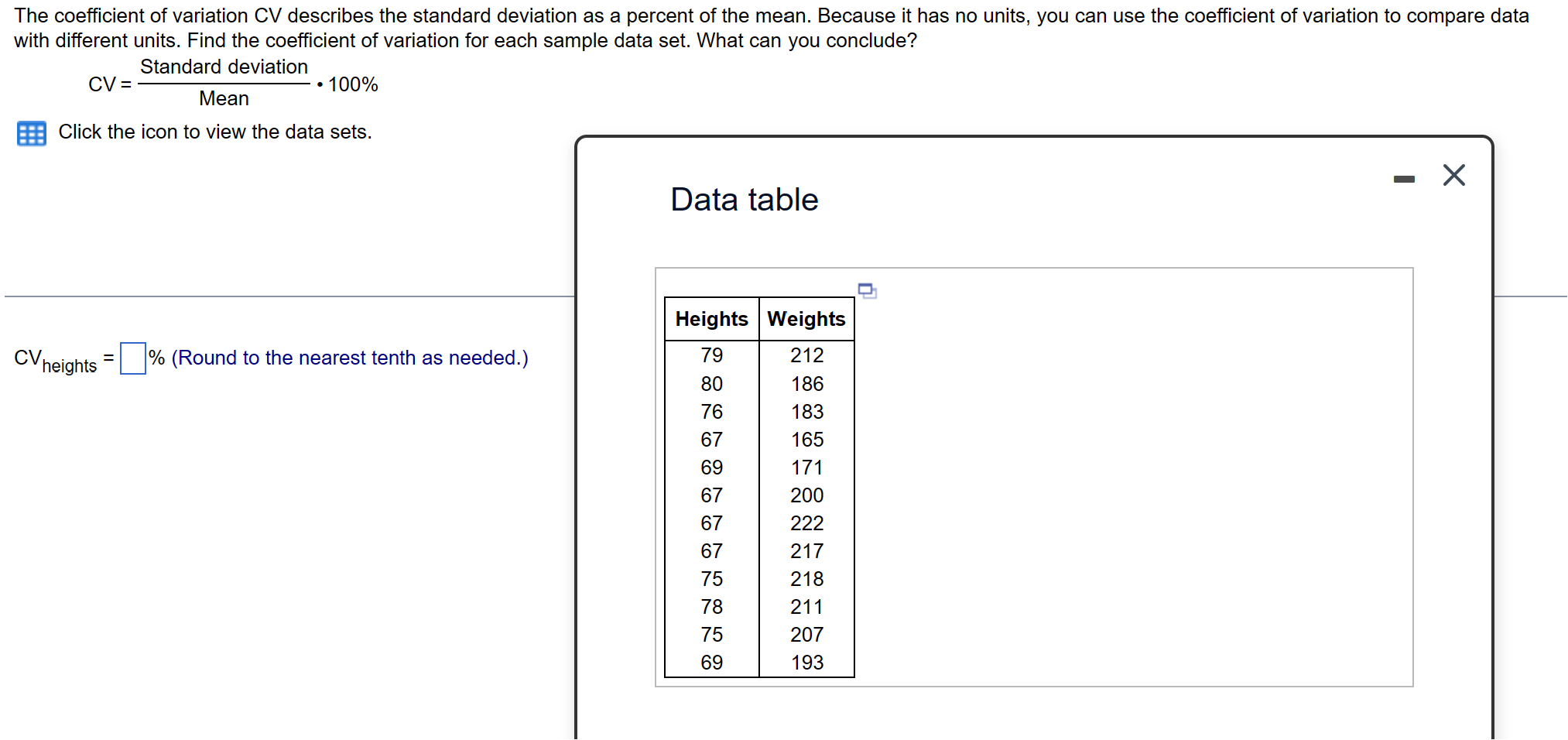This screenshot has width=1568, height=740.
Task: Click the Data table title
Action: pyautogui.click(x=744, y=200)
